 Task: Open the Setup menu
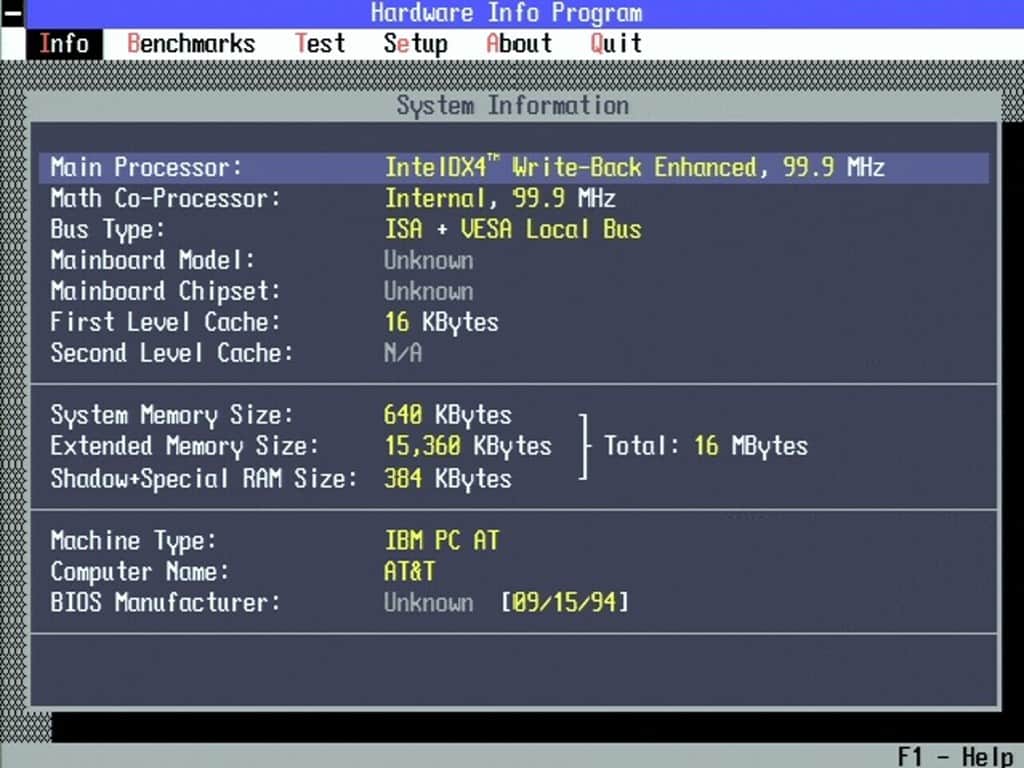point(415,44)
